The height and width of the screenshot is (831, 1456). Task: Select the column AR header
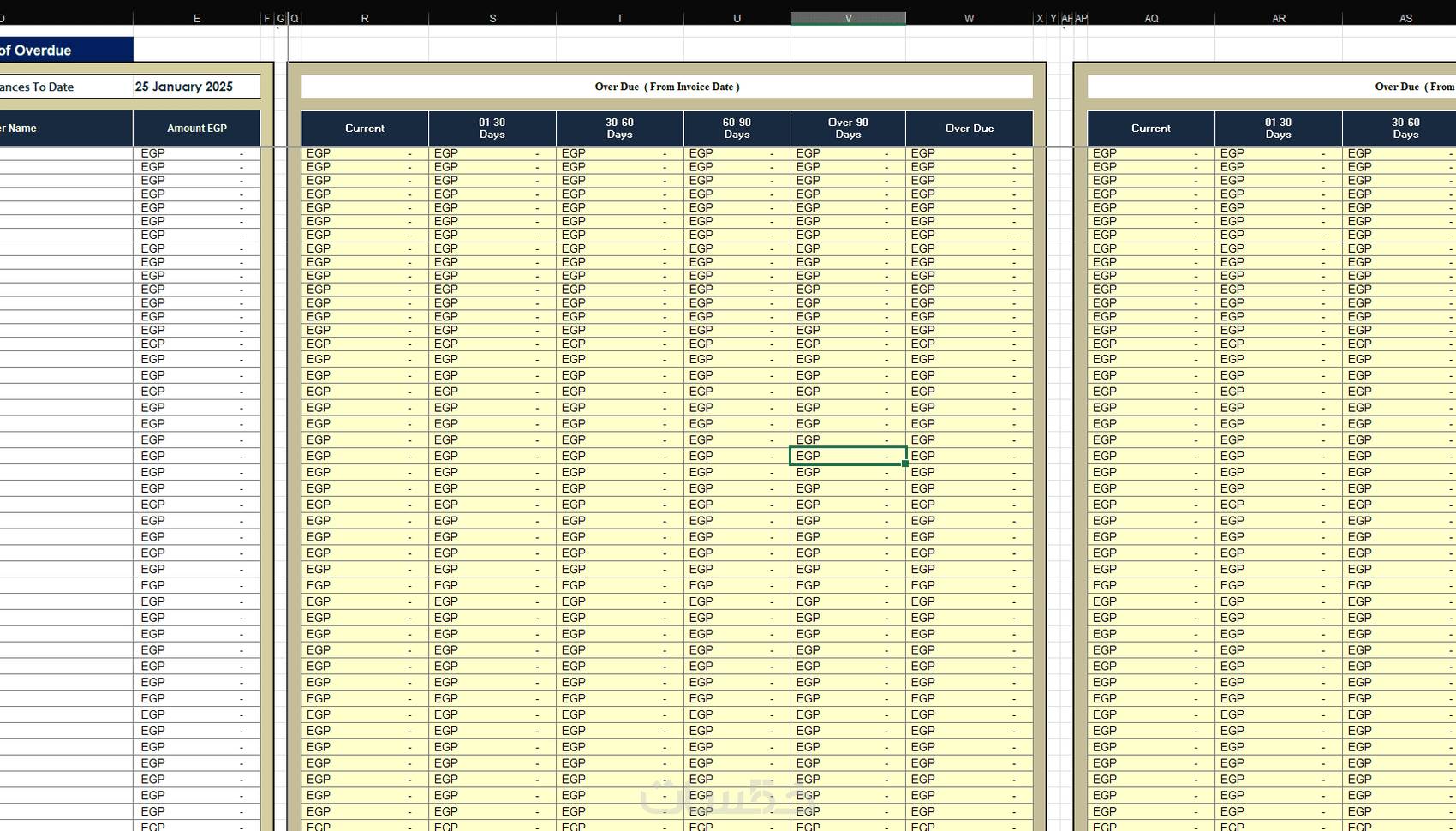click(x=1279, y=18)
